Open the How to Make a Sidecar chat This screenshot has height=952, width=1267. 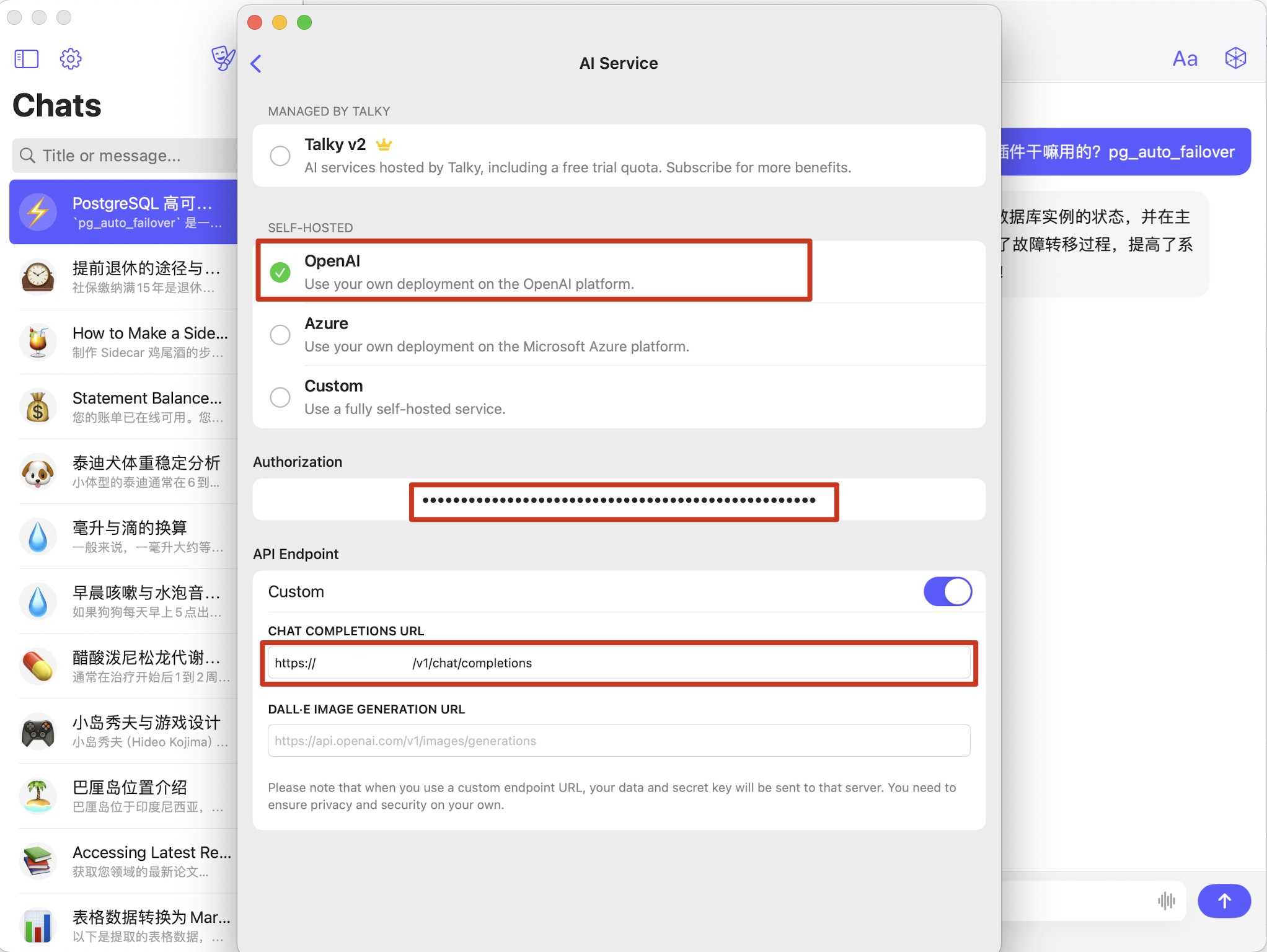(x=124, y=342)
